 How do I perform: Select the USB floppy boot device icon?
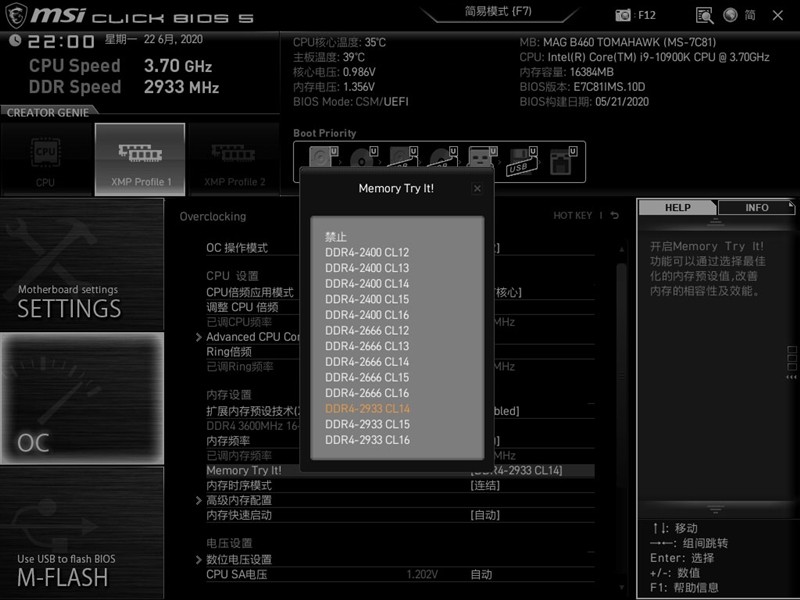pyautogui.click(x=522, y=160)
